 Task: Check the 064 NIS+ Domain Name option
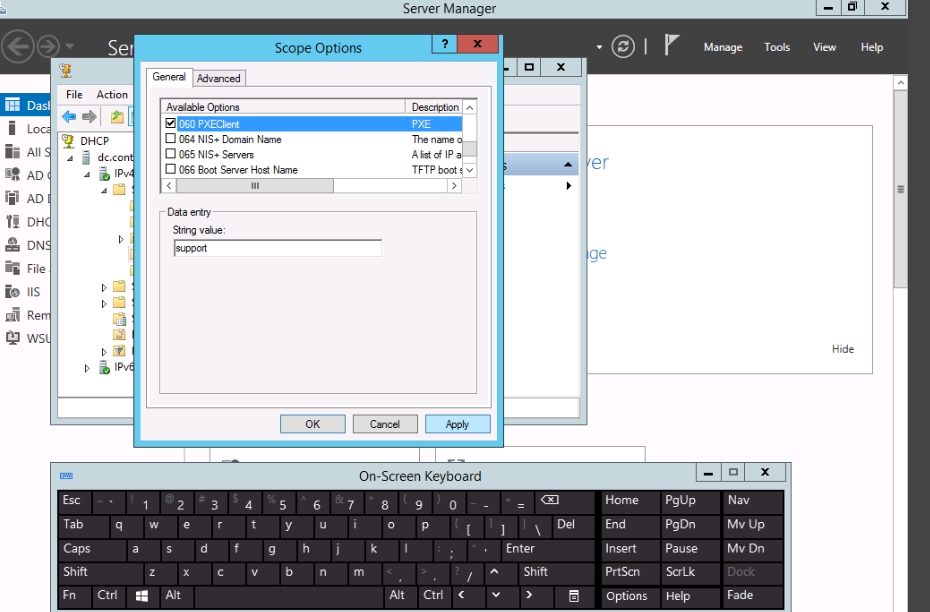pos(171,139)
